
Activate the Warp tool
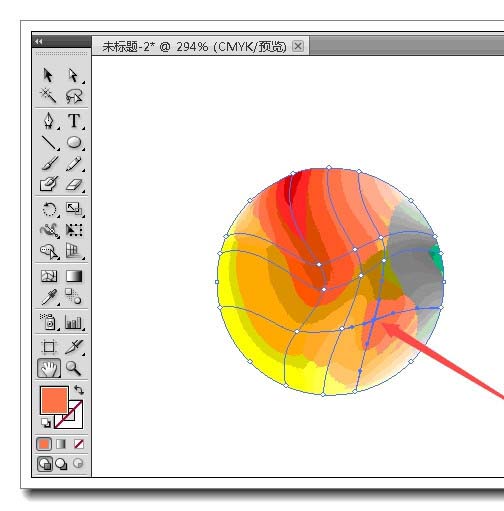coord(49,230)
